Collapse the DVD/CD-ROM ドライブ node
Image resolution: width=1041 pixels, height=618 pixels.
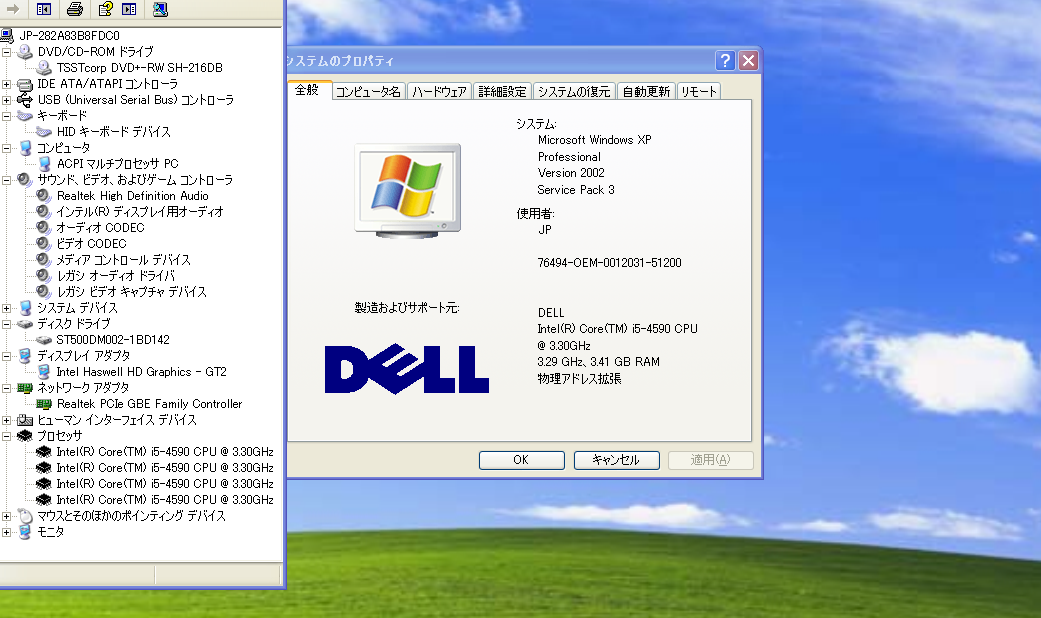point(7,52)
